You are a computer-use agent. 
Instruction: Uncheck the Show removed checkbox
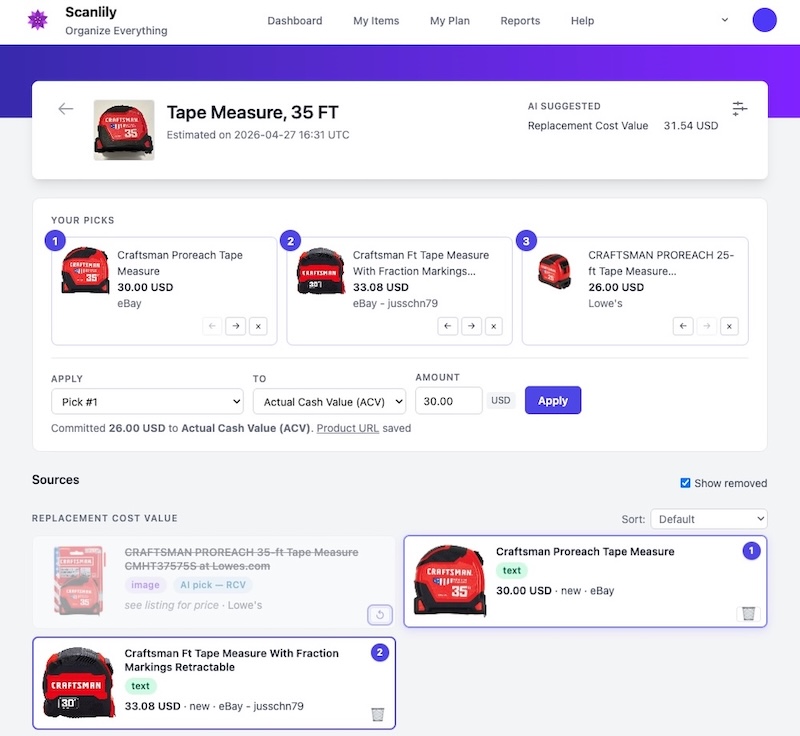point(685,483)
